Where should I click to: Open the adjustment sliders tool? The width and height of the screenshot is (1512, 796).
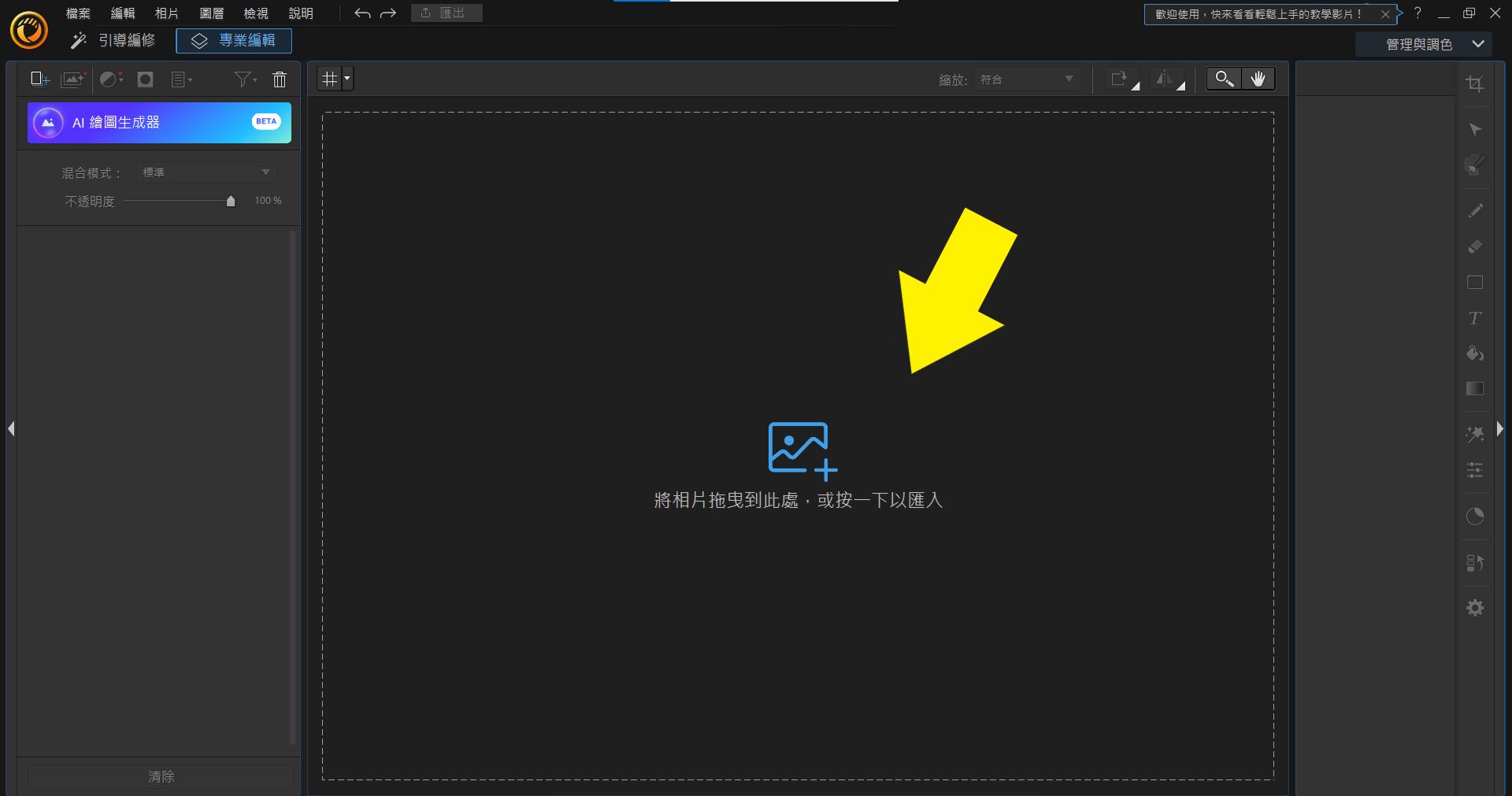[x=1475, y=470]
